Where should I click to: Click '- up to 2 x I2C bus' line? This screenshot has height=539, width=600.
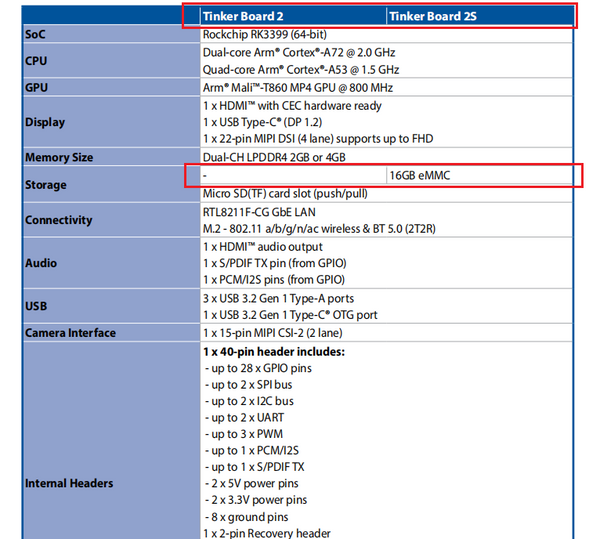(x=249, y=401)
